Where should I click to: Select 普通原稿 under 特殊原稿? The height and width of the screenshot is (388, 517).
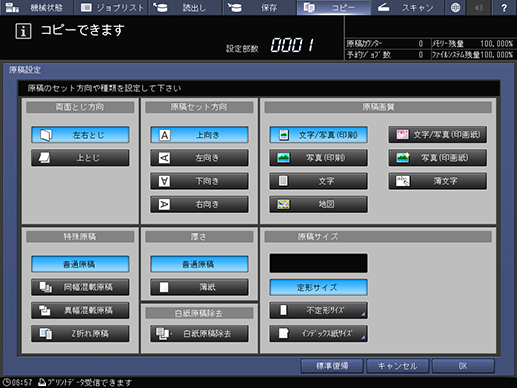(80, 264)
